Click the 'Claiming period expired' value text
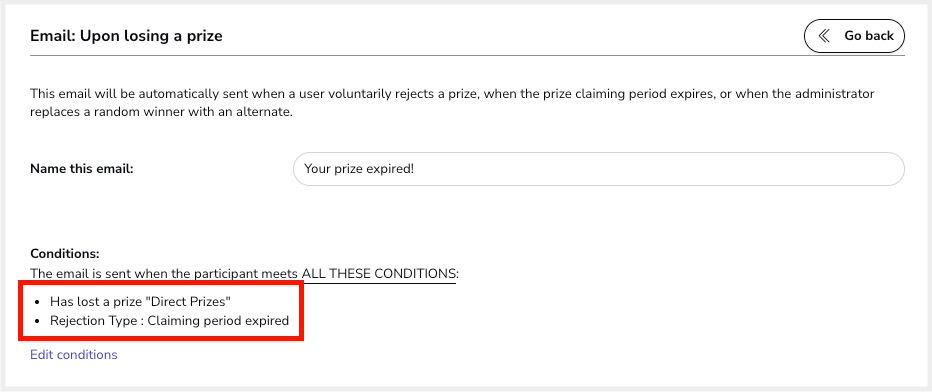This screenshot has width=932, height=392. (218, 321)
